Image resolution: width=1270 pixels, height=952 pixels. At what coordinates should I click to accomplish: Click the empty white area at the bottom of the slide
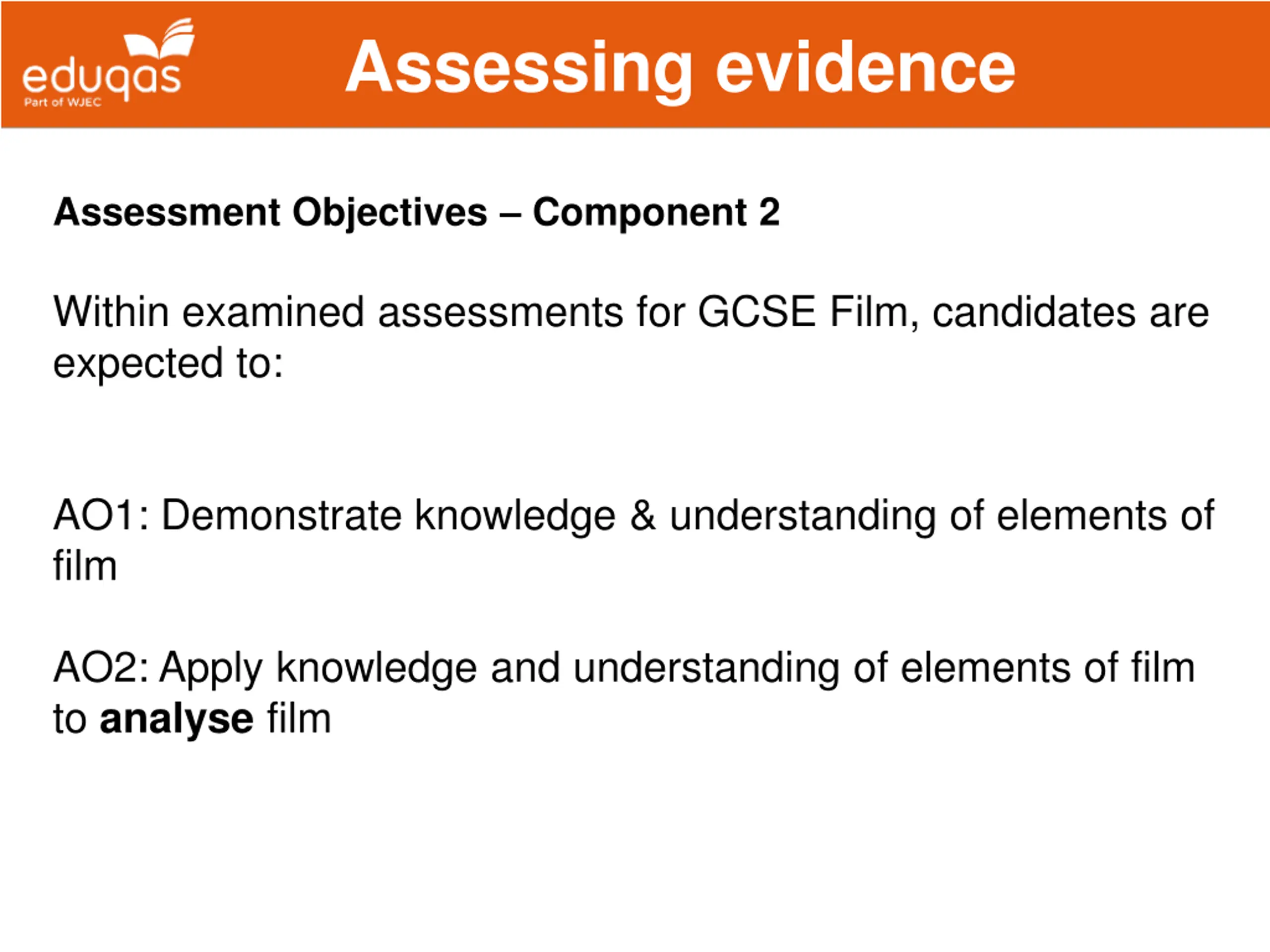click(635, 849)
